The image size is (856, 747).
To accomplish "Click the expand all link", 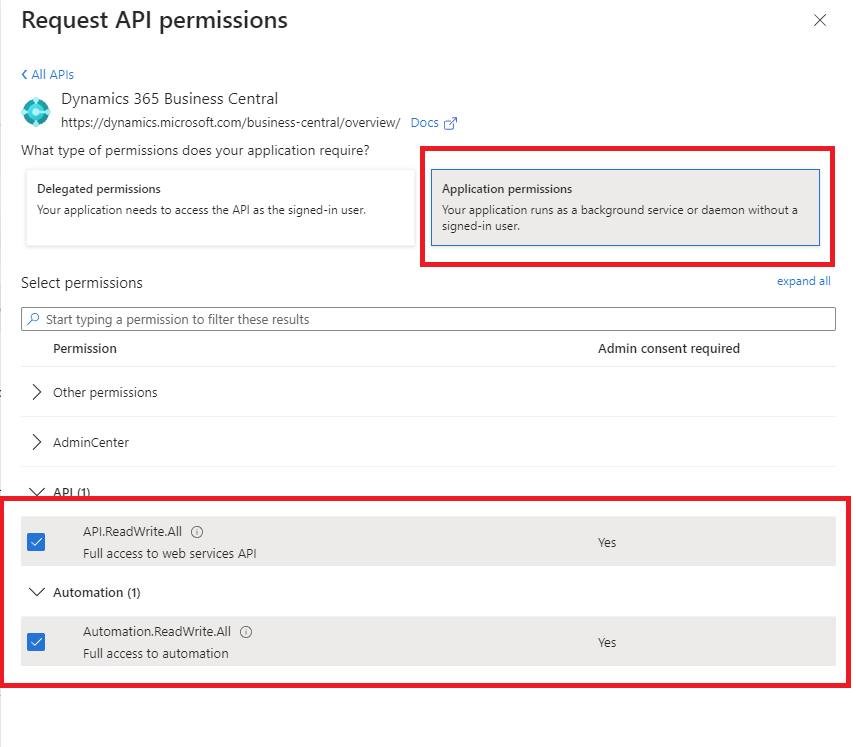I will (804, 281).
